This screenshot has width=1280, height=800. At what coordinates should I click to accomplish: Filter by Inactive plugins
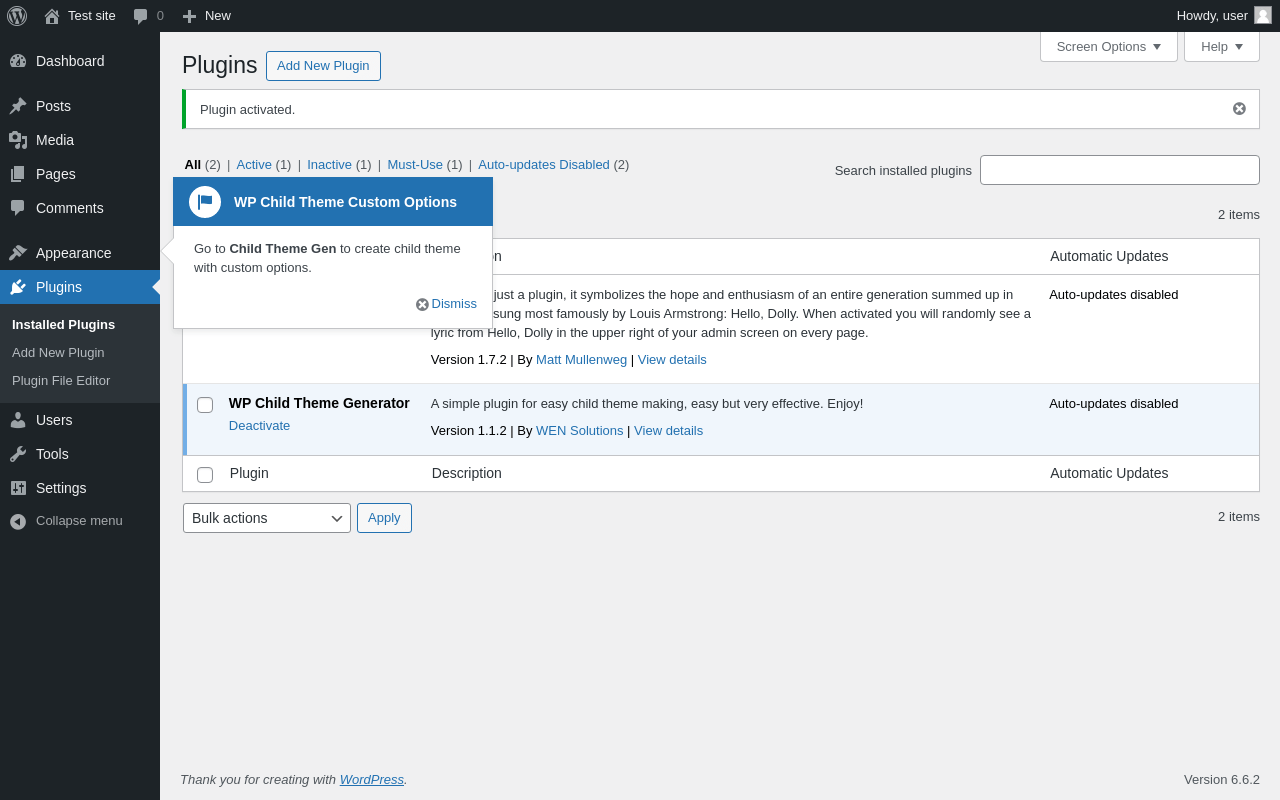[329, 164]
